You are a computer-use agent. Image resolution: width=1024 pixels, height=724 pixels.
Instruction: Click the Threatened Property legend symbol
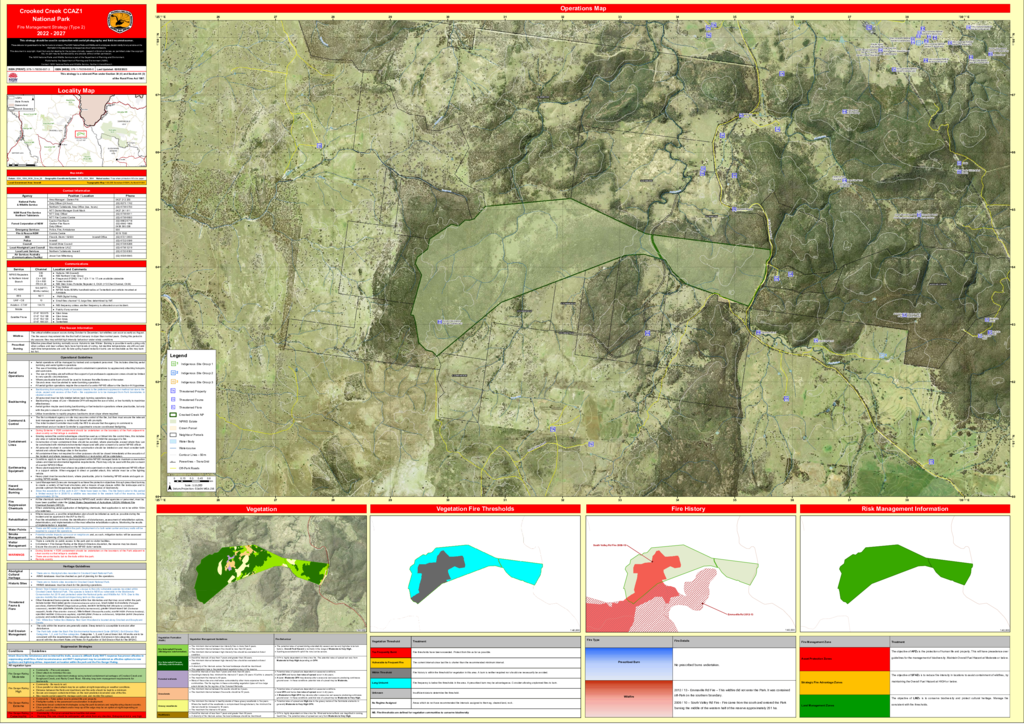tap(173, 391)
